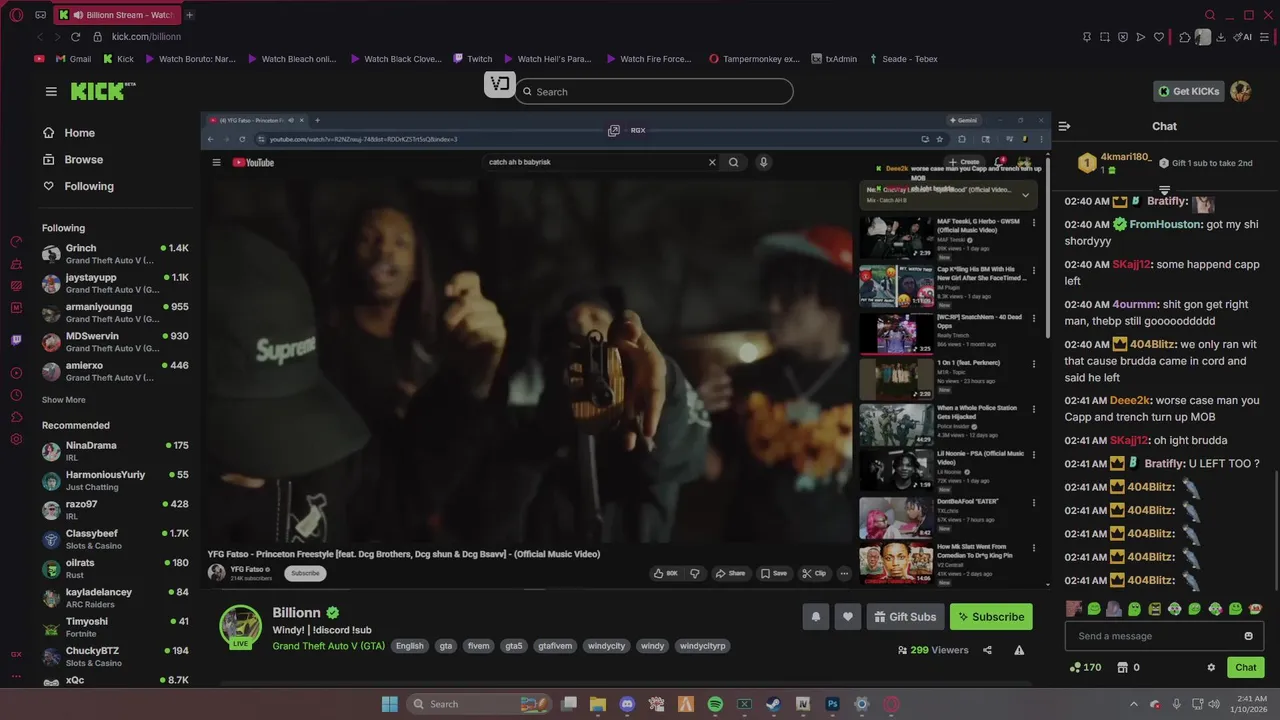Toggle YouTube dislike button in stream

click(x=694, y=573)
